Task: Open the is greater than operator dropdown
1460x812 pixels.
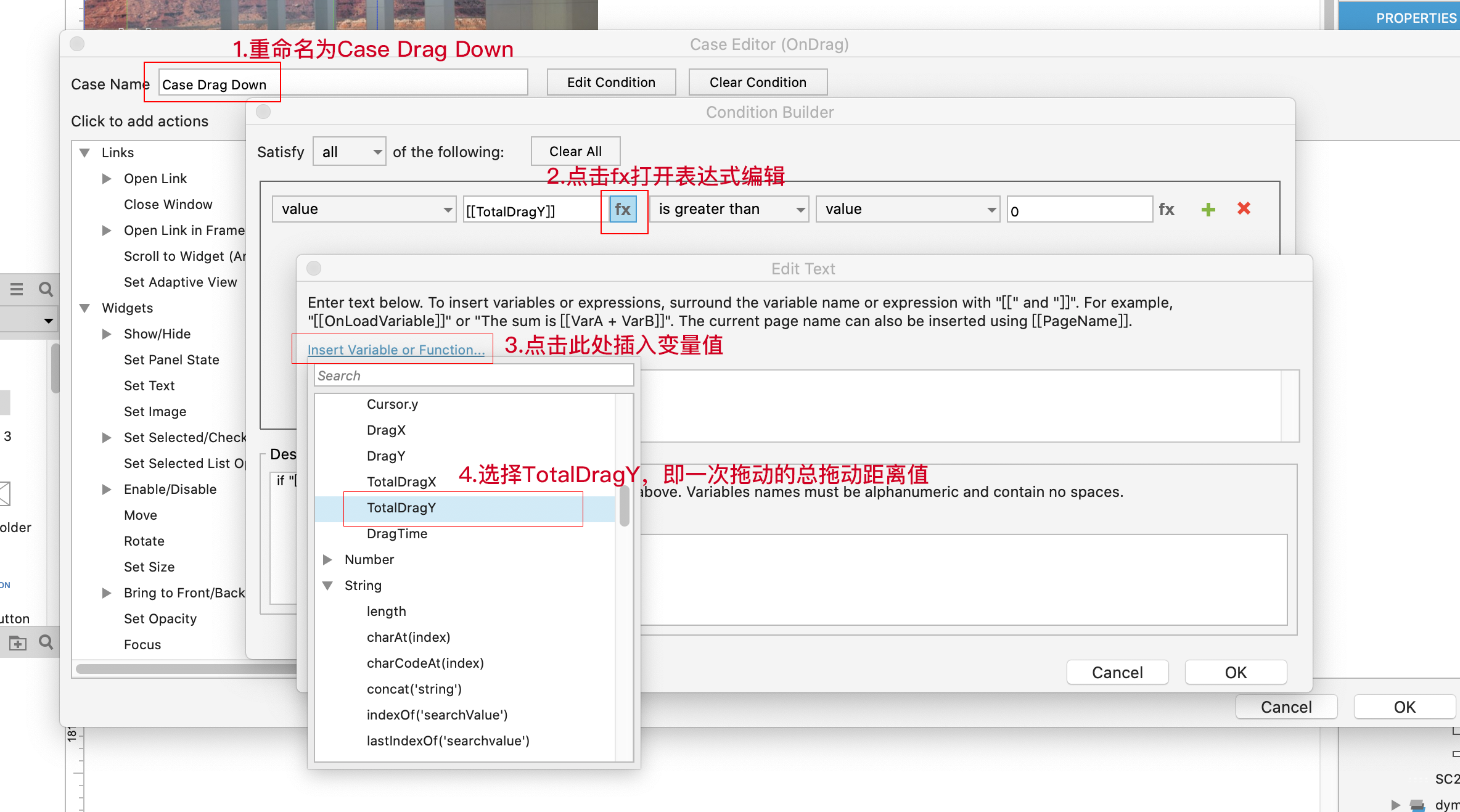Action: (x=729, y=210)
